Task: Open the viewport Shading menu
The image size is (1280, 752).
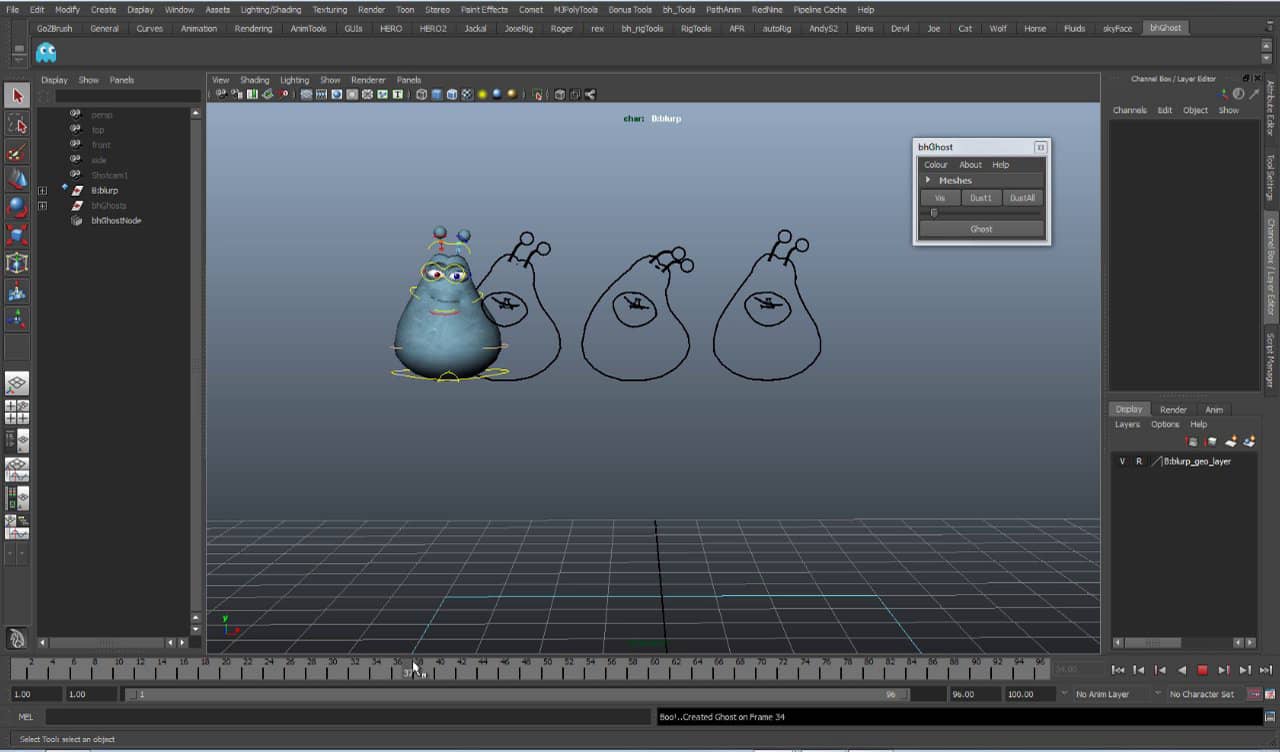Action: pos(254,80)
